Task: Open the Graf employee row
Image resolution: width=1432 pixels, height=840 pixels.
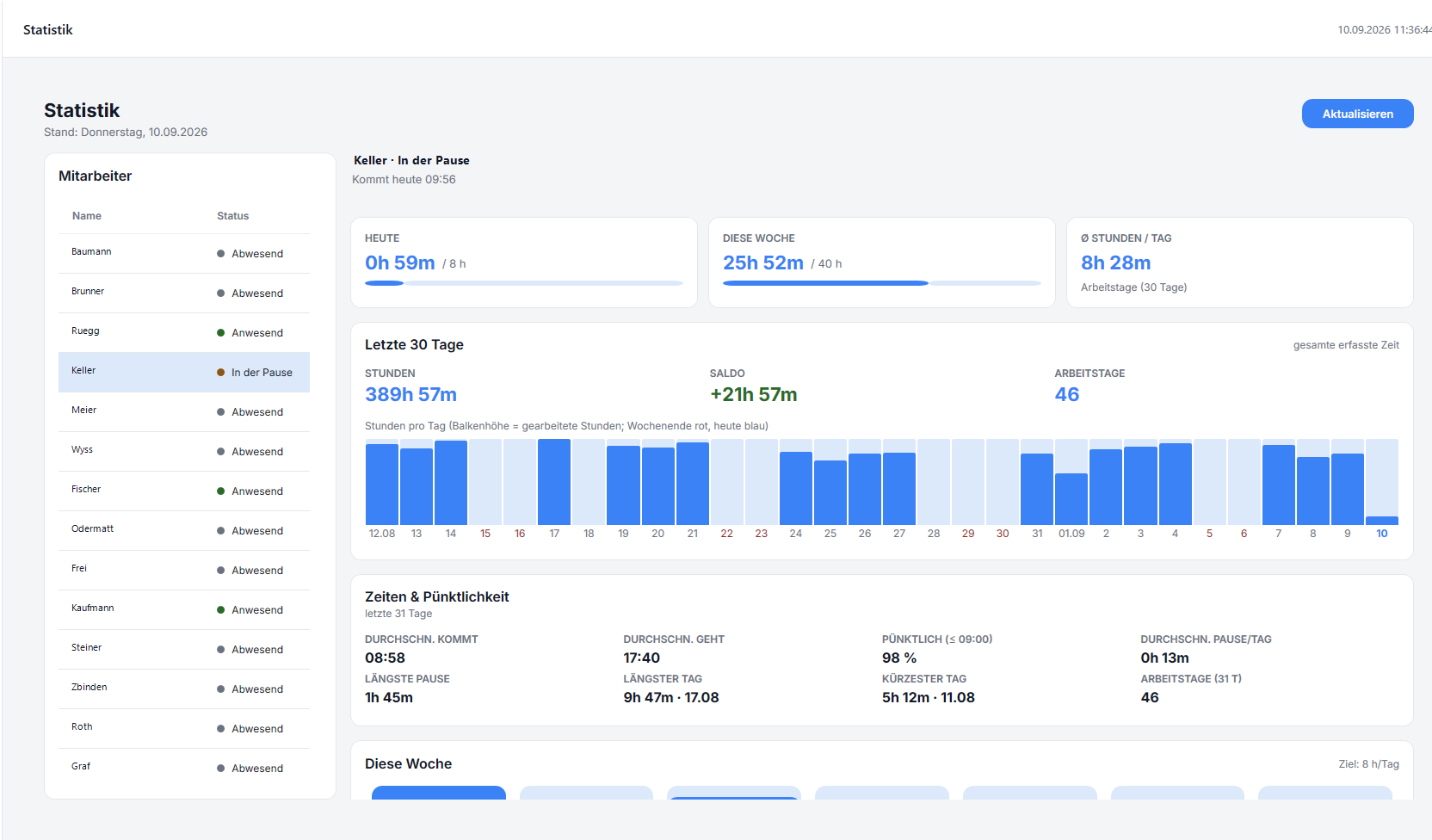Action: [x=184, y=769]
